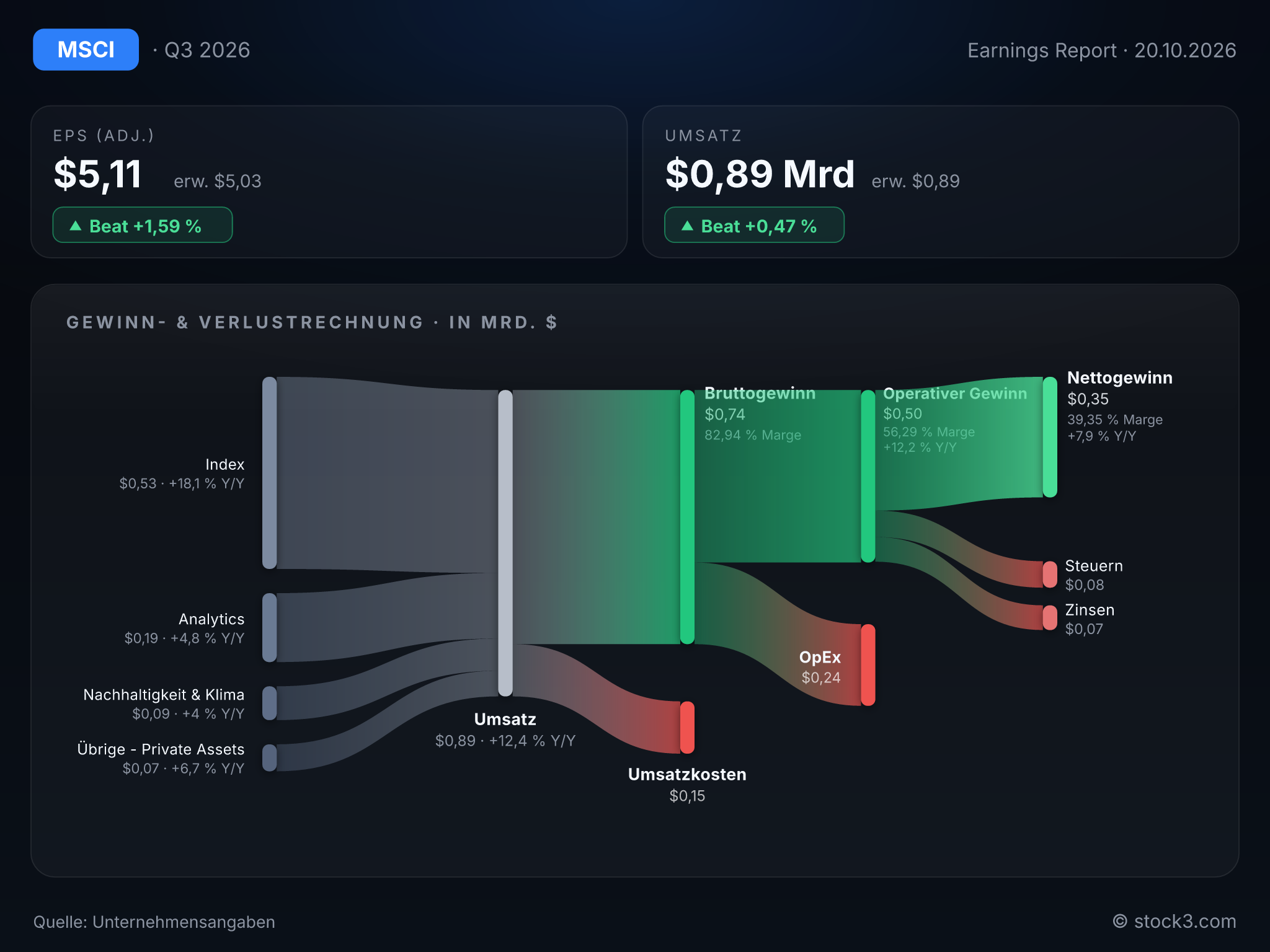
Task: Click the $0,07 · +6,7 % Y/Y value
Action: click(184, 769)
